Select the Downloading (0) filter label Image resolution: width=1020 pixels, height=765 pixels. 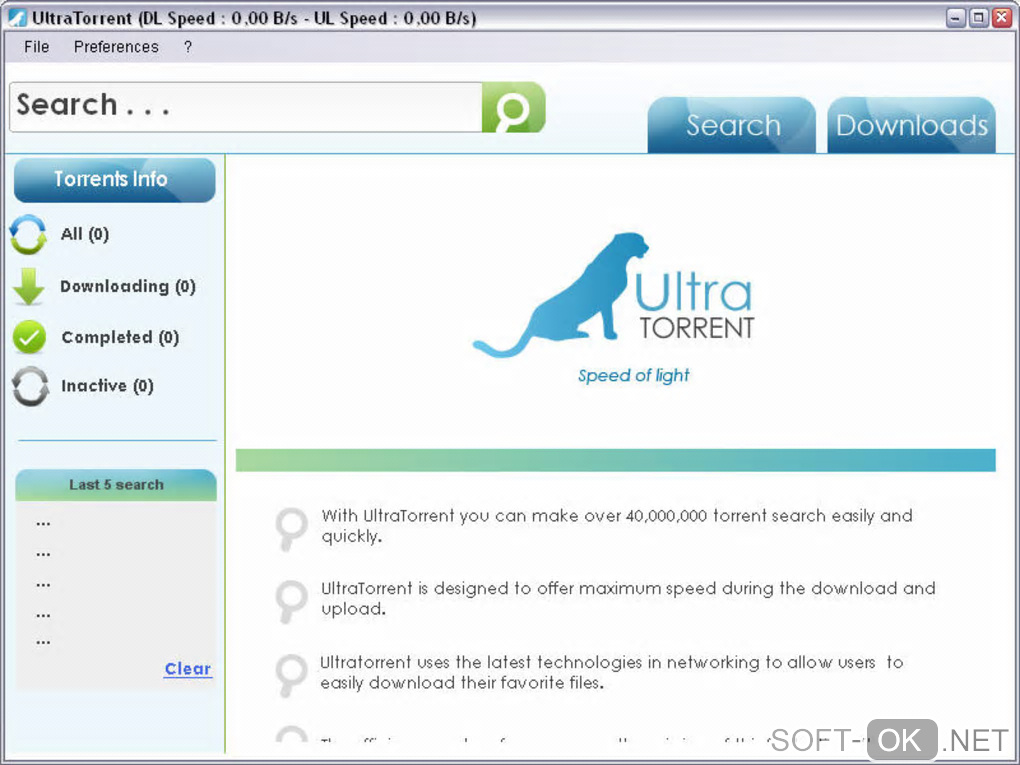click(128, 286)
